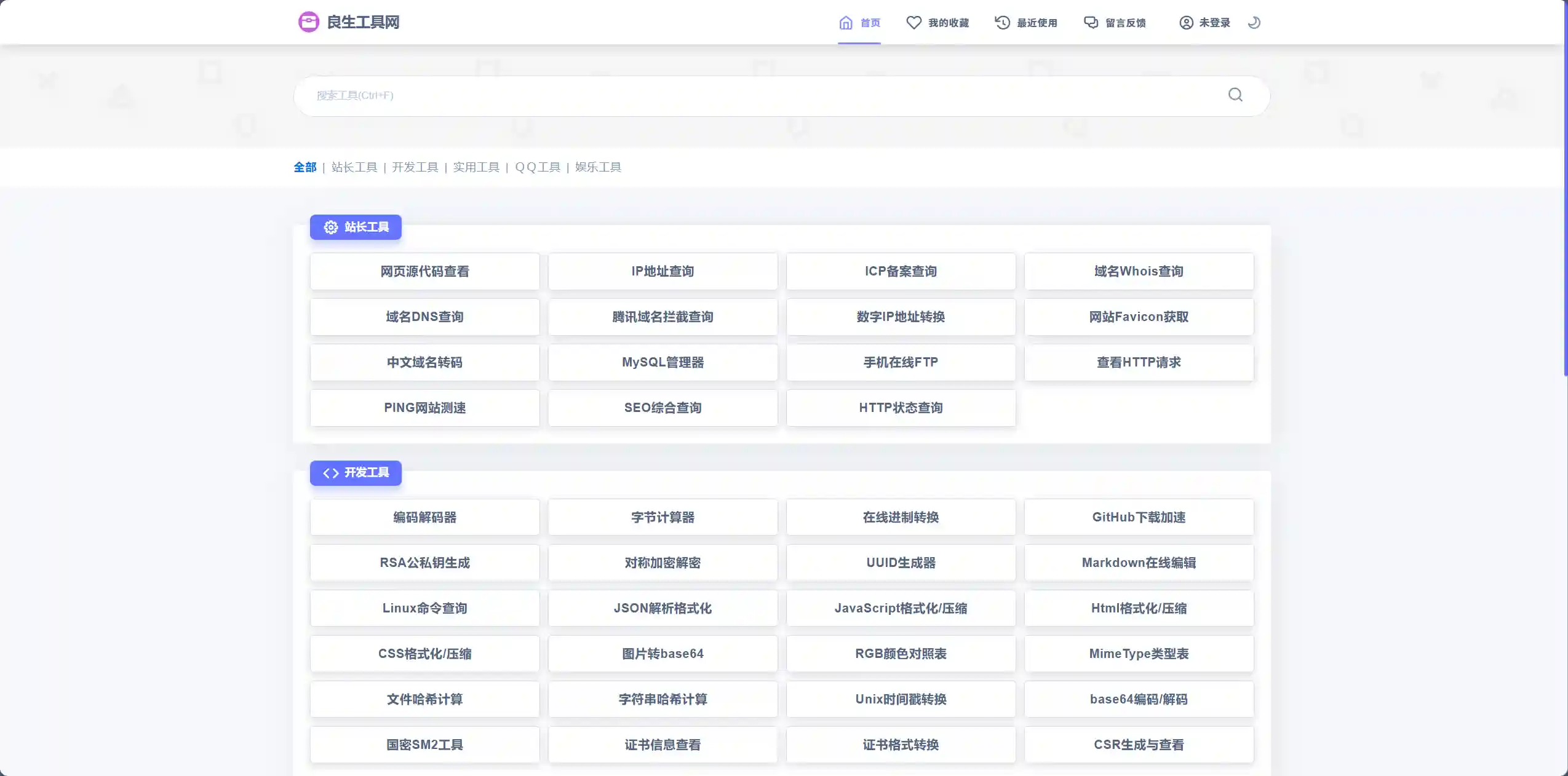
Task: Open 最近使用 via the history icon
Action: [x=1001, y=22]
